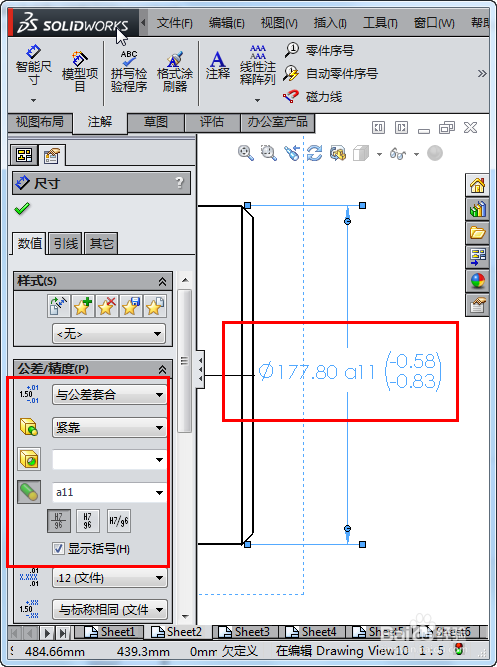Activate the Format Painter (格式涂刷器)

click(174, 71)
